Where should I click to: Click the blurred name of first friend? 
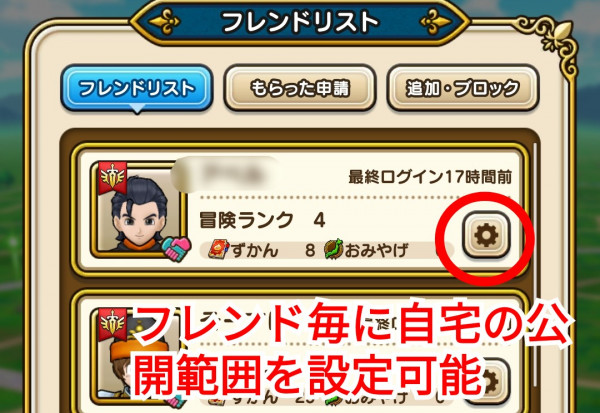[226, 175]
